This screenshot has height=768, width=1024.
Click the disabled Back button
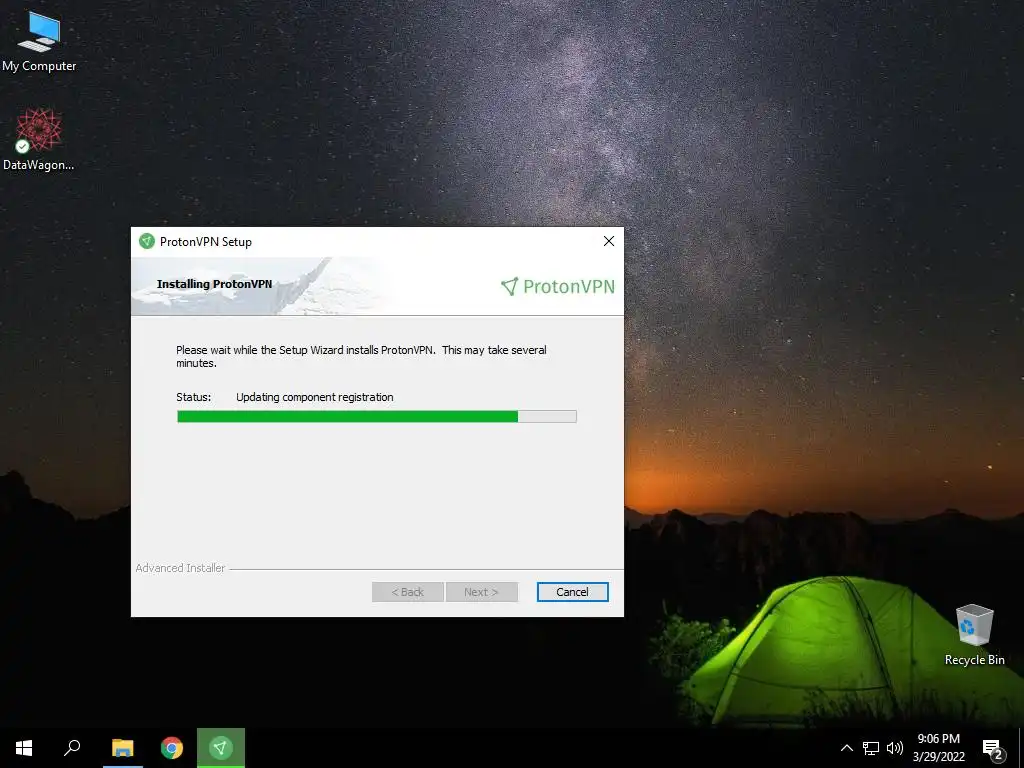(408, 592)
